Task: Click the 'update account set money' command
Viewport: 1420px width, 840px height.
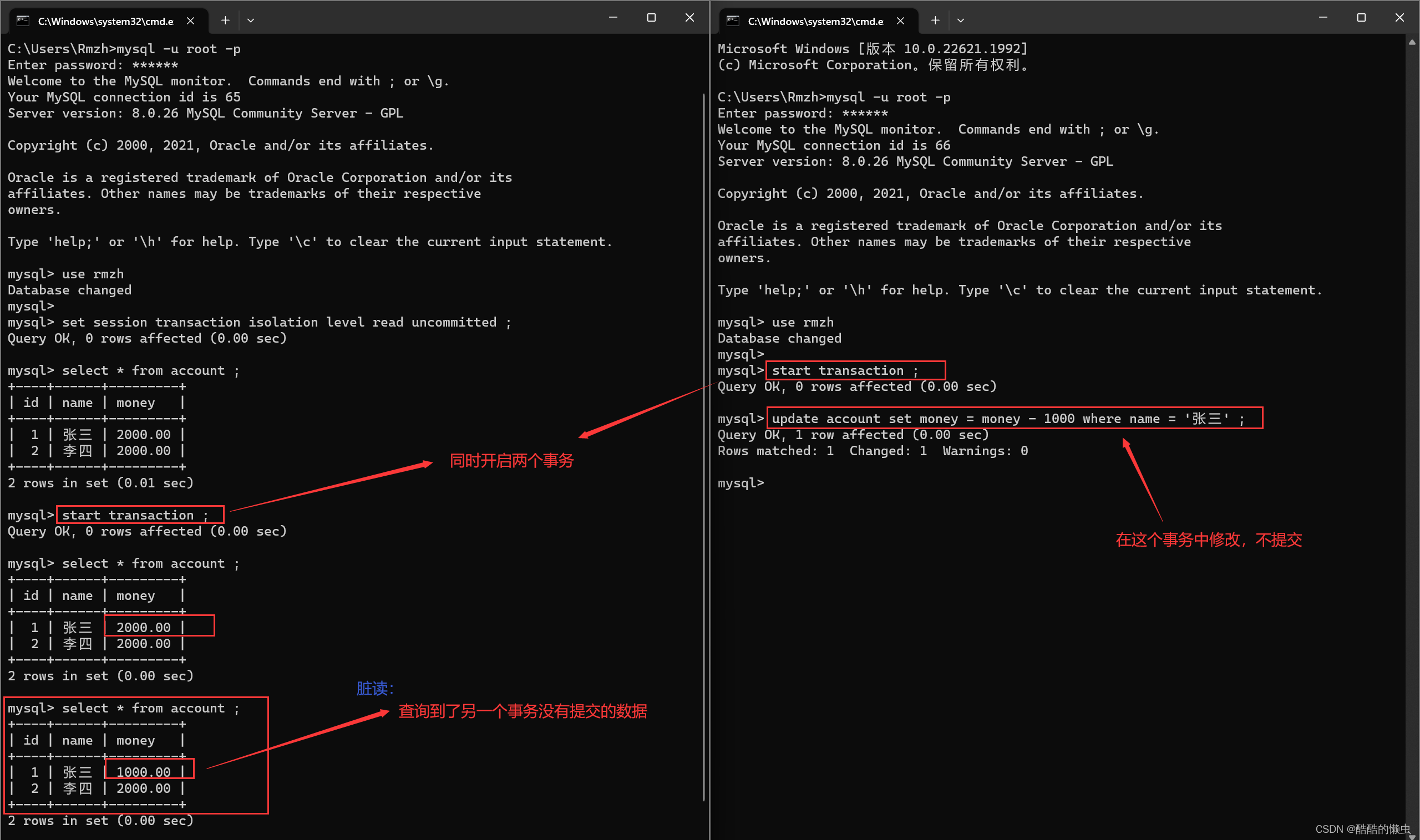Action: coord(1008,419)
